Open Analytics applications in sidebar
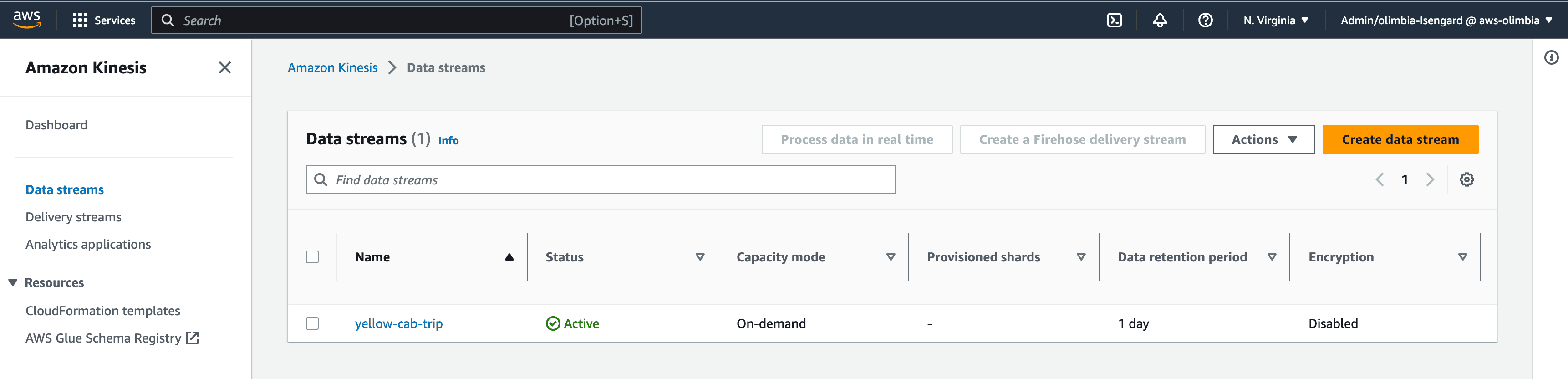1568x379 pixels. [88, 244]
